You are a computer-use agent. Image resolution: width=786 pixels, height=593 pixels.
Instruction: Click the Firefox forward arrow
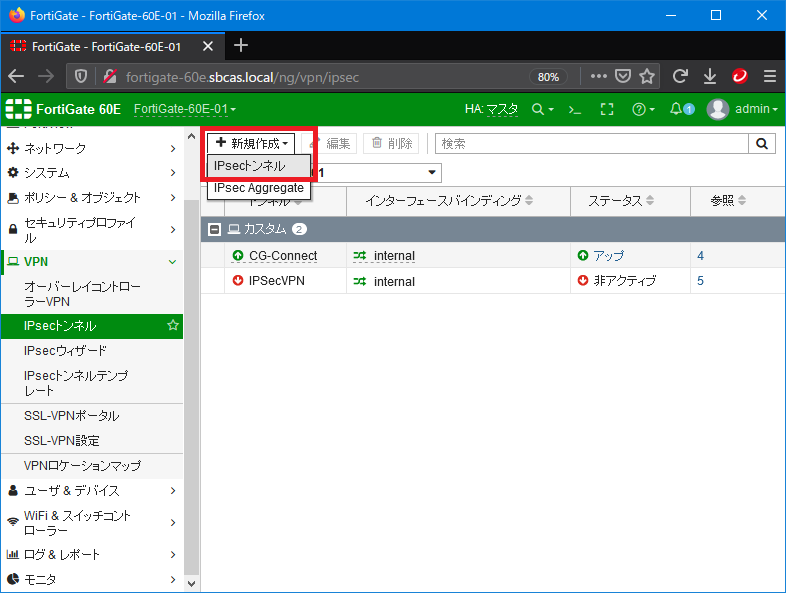click(46, 76)
